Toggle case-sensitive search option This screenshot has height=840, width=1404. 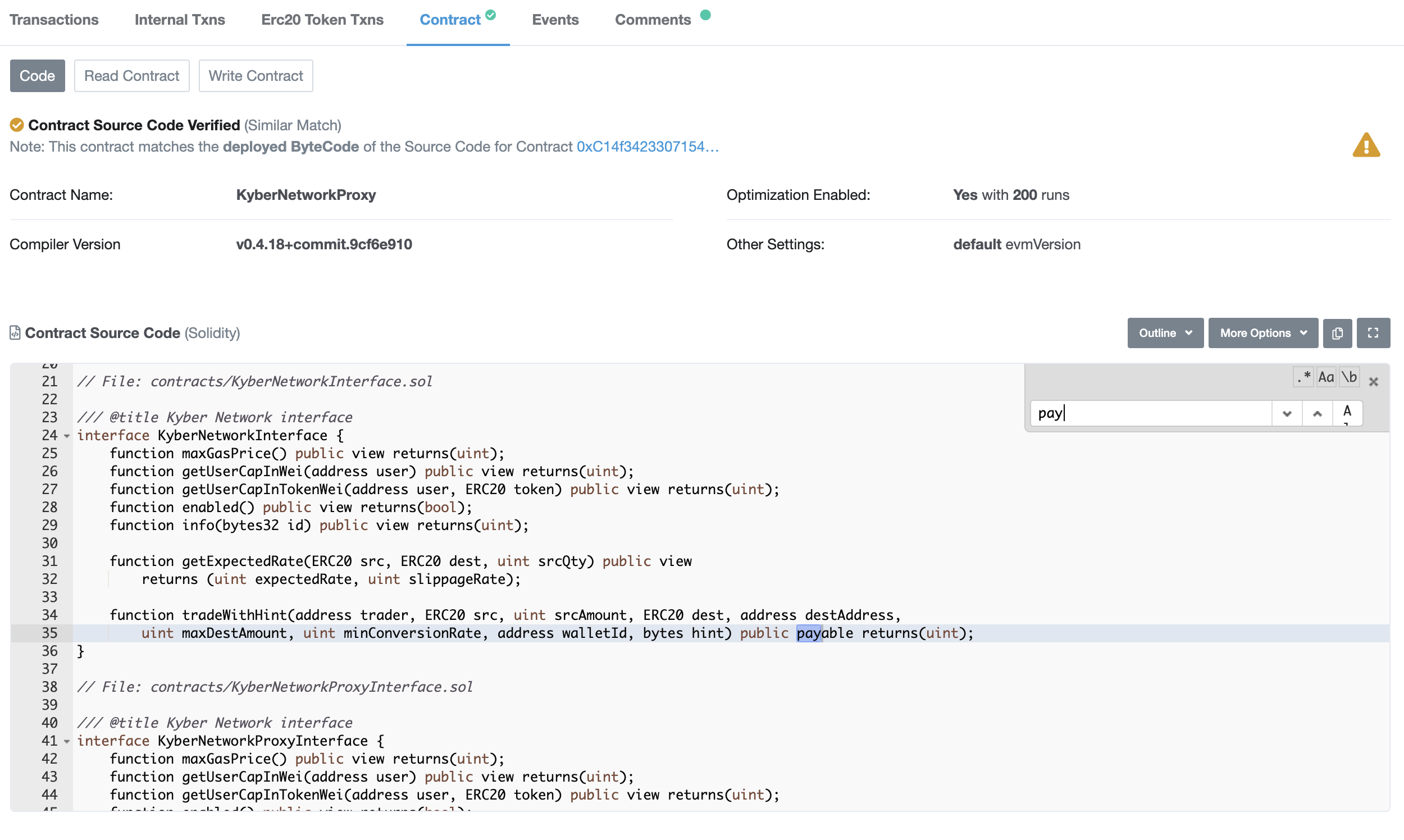tap(1326, 377)
